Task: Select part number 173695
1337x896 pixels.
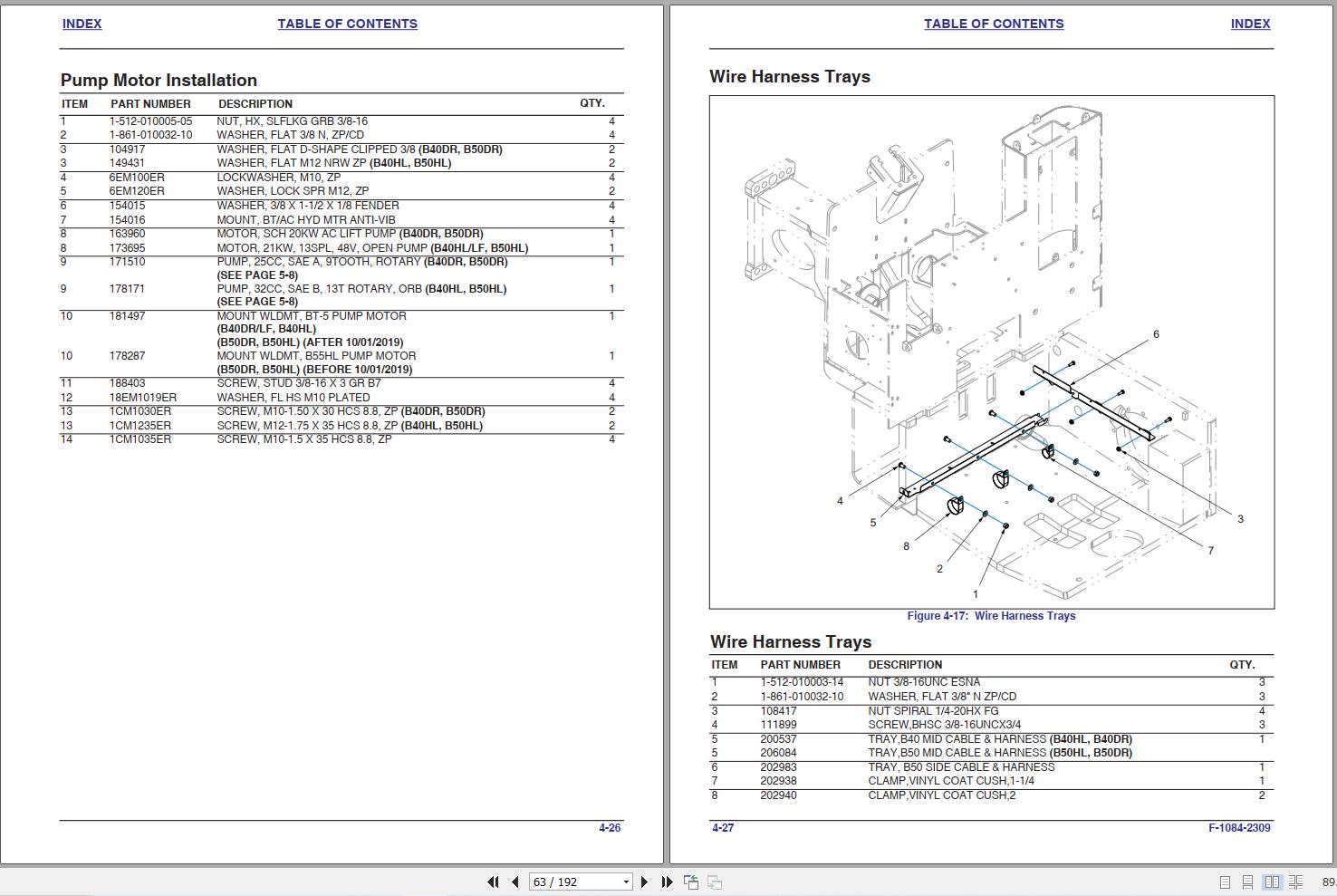Action: [x=127, y=247]
